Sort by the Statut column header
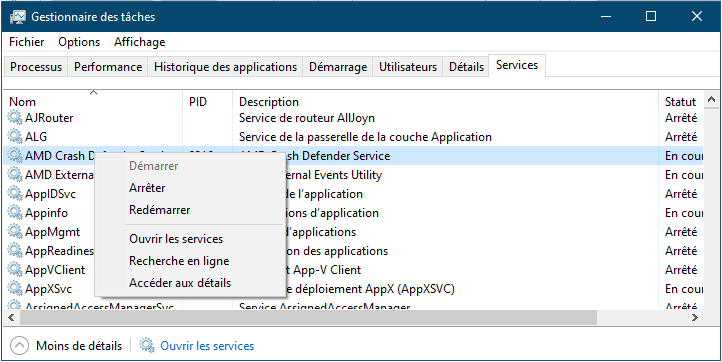Screen dimensions: 722x362 point(681,101)
